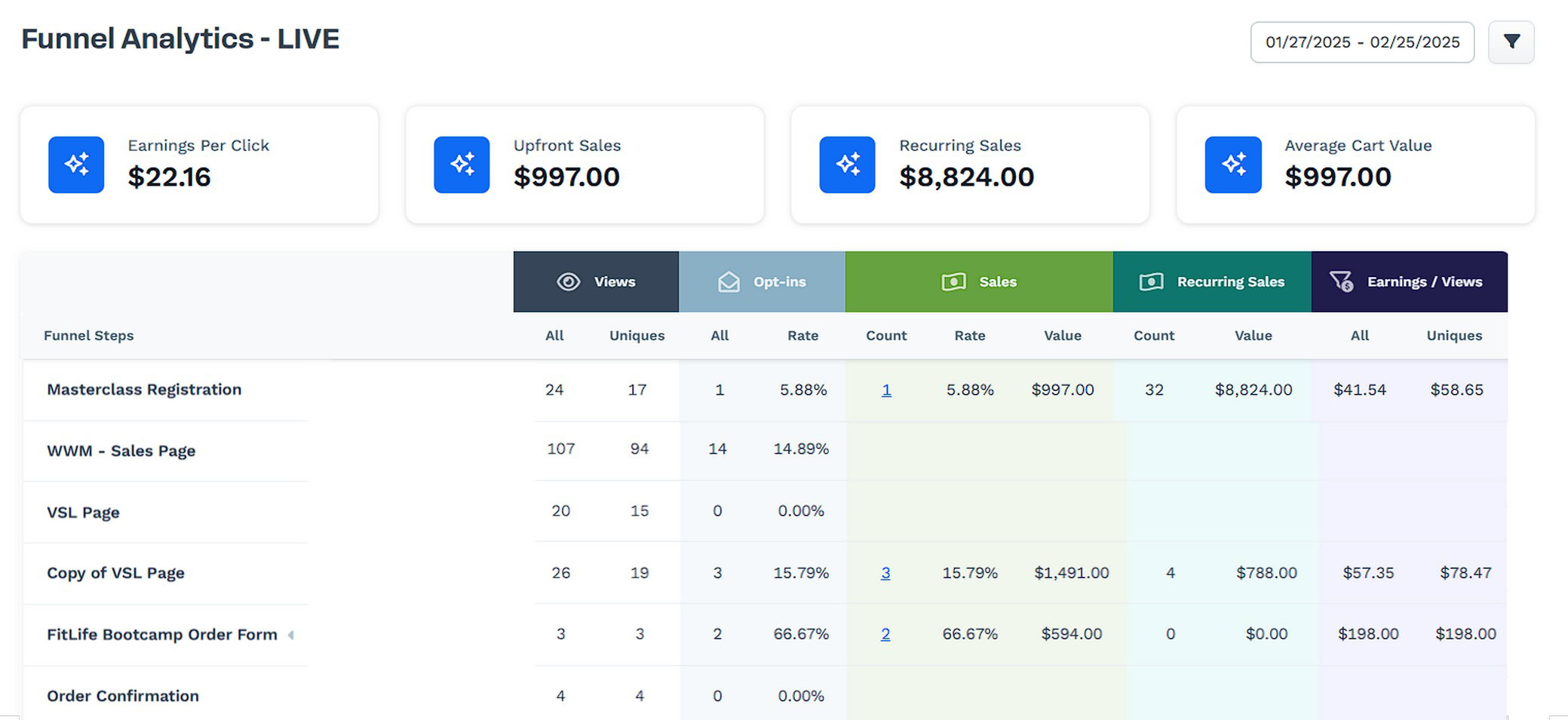Click the WWM - Sales Page step name
1568x720 pixels.
click(121, 451)
